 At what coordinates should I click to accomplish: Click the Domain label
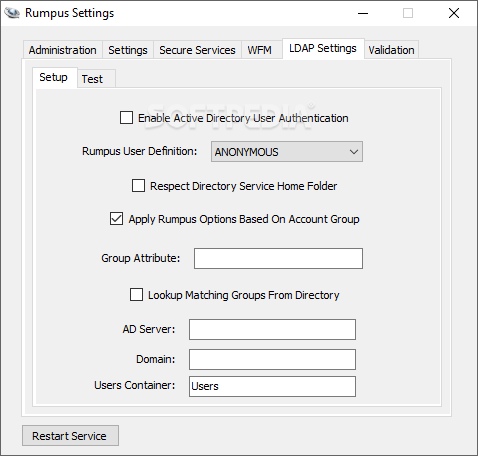156,359
